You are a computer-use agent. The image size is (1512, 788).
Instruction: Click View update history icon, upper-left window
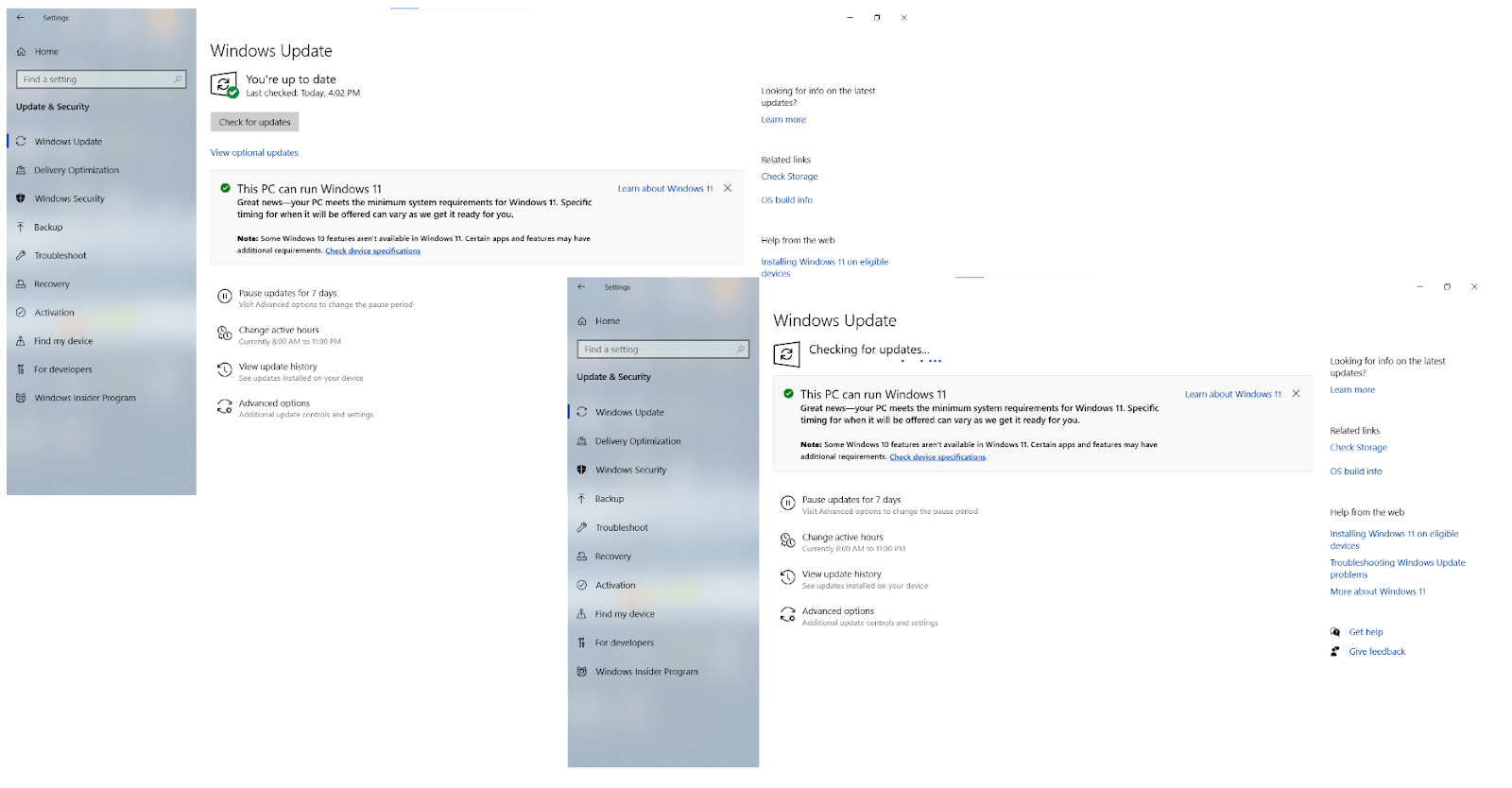coord(225,370)
